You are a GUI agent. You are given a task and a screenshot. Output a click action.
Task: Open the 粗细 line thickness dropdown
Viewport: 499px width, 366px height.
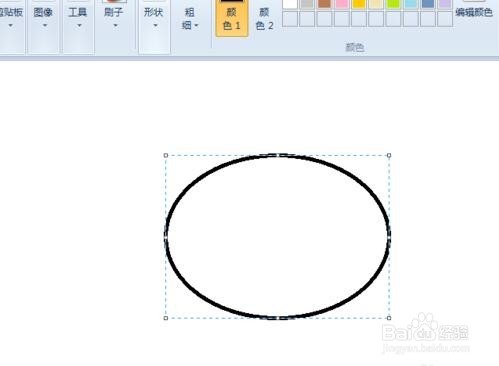click(190, 18)
